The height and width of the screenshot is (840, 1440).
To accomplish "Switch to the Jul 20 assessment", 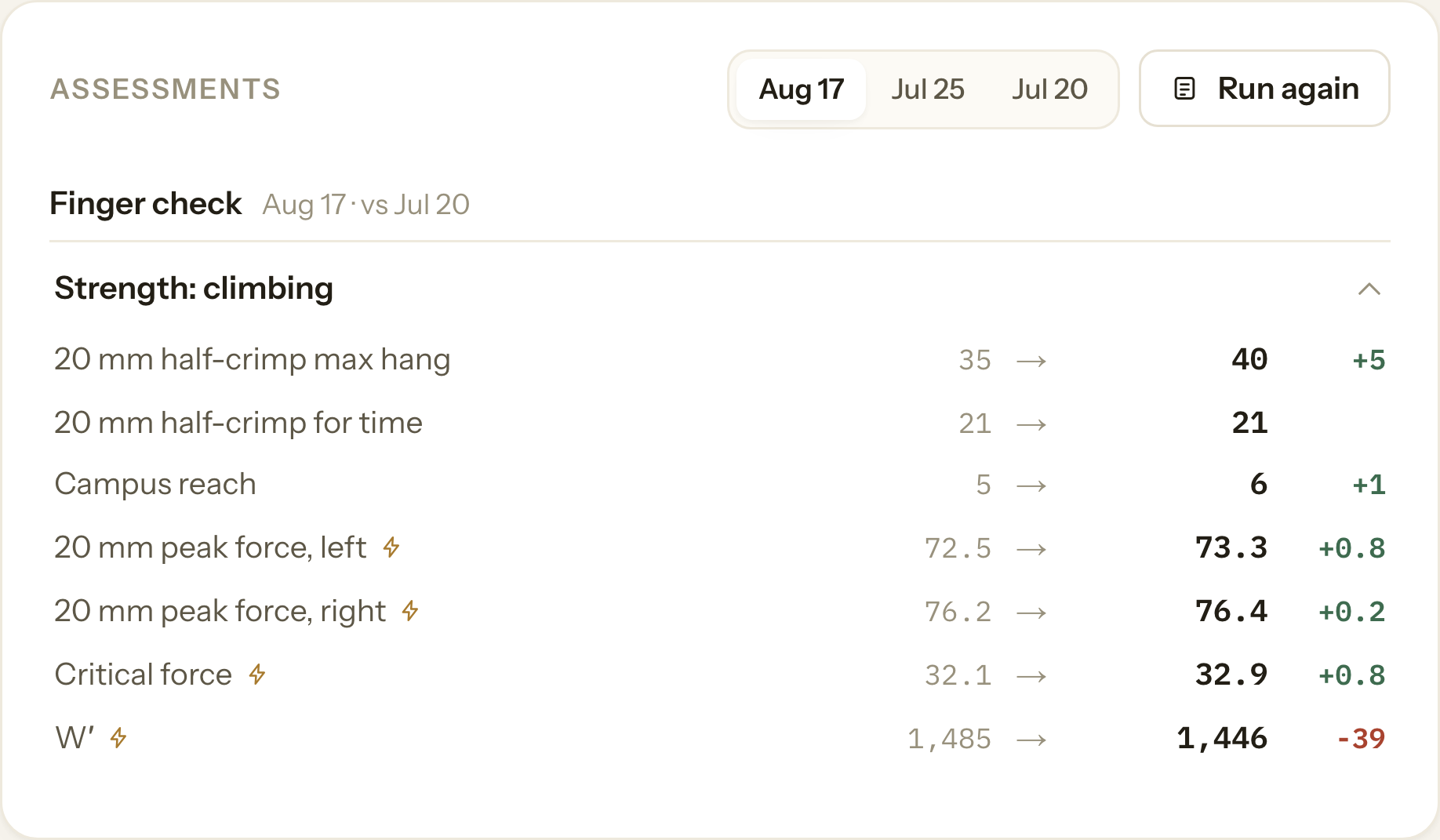I will pyautogui.click(x=1049, y=89).
